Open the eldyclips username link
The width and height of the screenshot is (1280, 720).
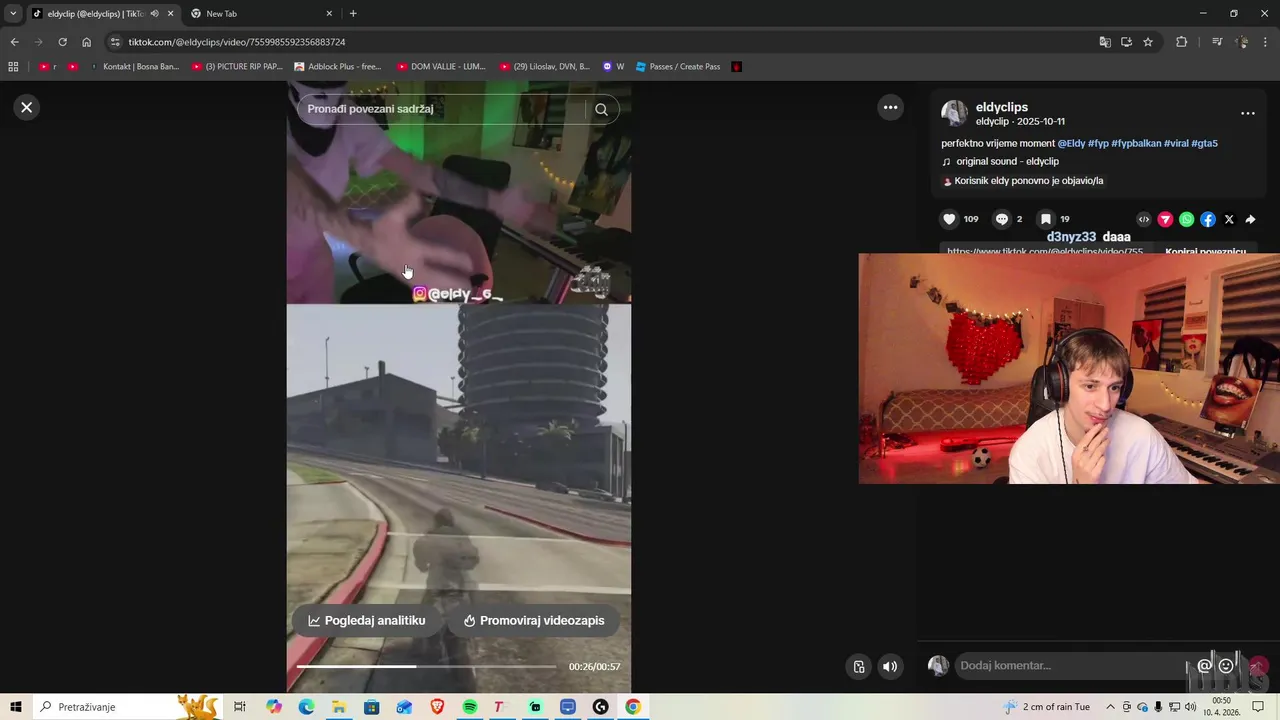tap(1002, 107)
